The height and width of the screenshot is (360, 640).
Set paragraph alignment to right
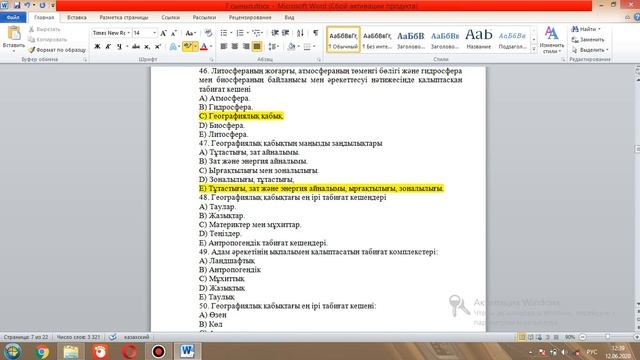pyautogui.click(x=246, y=47)
